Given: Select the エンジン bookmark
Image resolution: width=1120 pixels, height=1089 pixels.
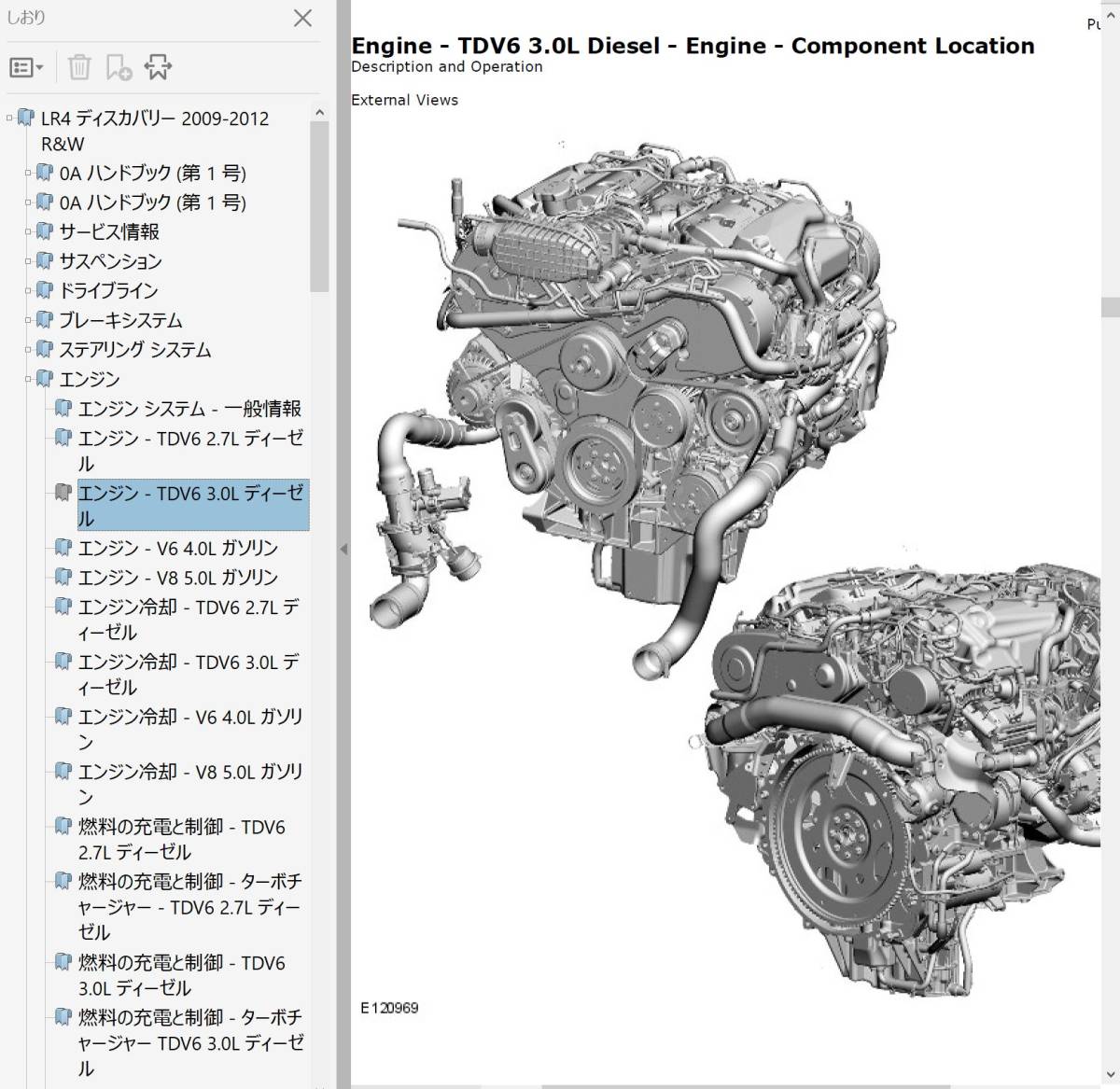Looking at the screenshot, I should click(x=90, y=379).
